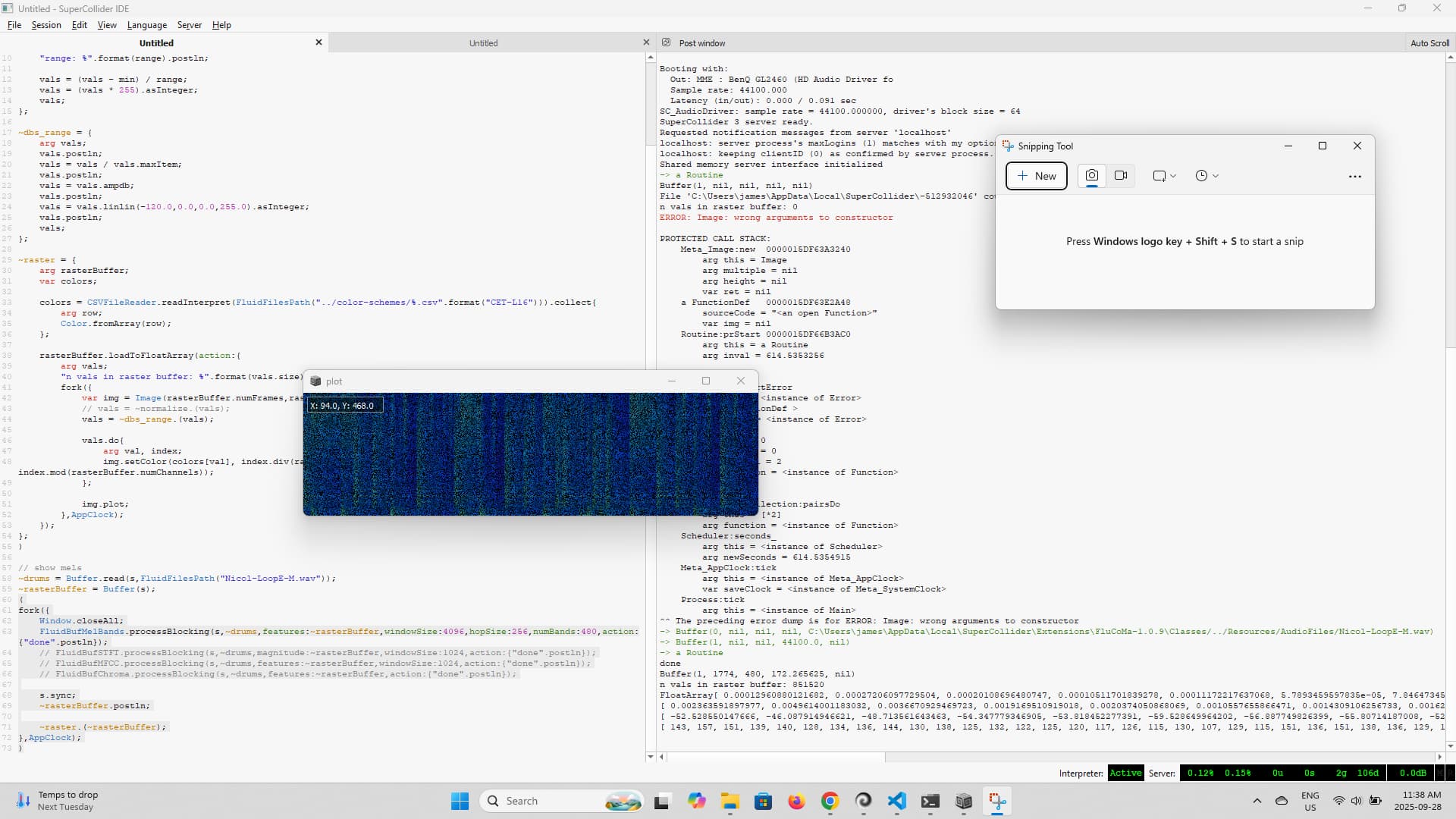Open Visual Studio Code from taskbar
Viewport: 1456px width, 819px height.
(x=896, y=801)
